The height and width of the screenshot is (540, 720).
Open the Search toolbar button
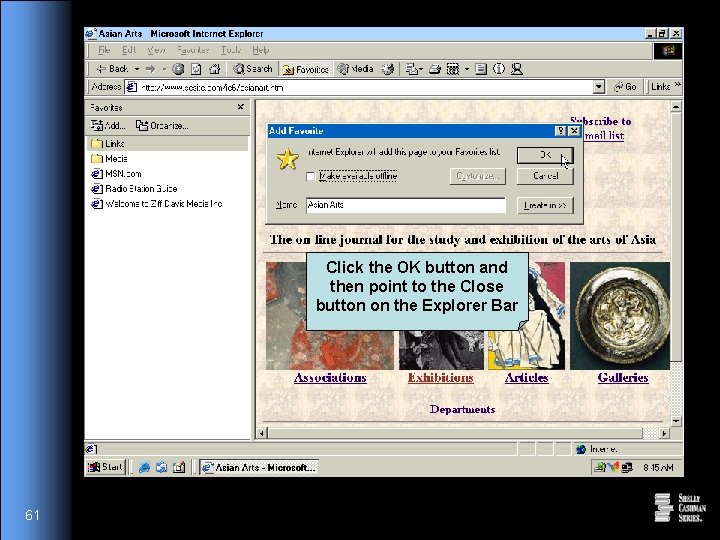253,69
